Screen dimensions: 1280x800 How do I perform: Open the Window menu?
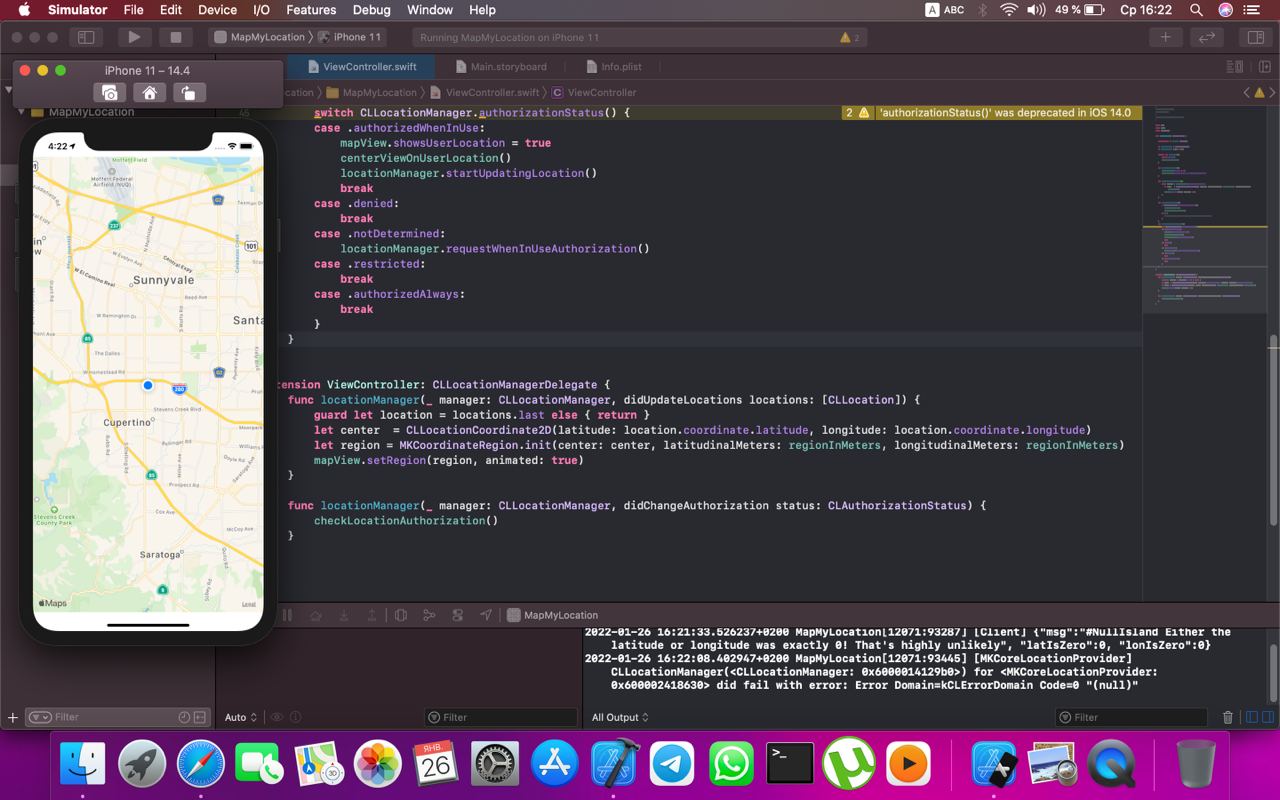tap(430, 10)
